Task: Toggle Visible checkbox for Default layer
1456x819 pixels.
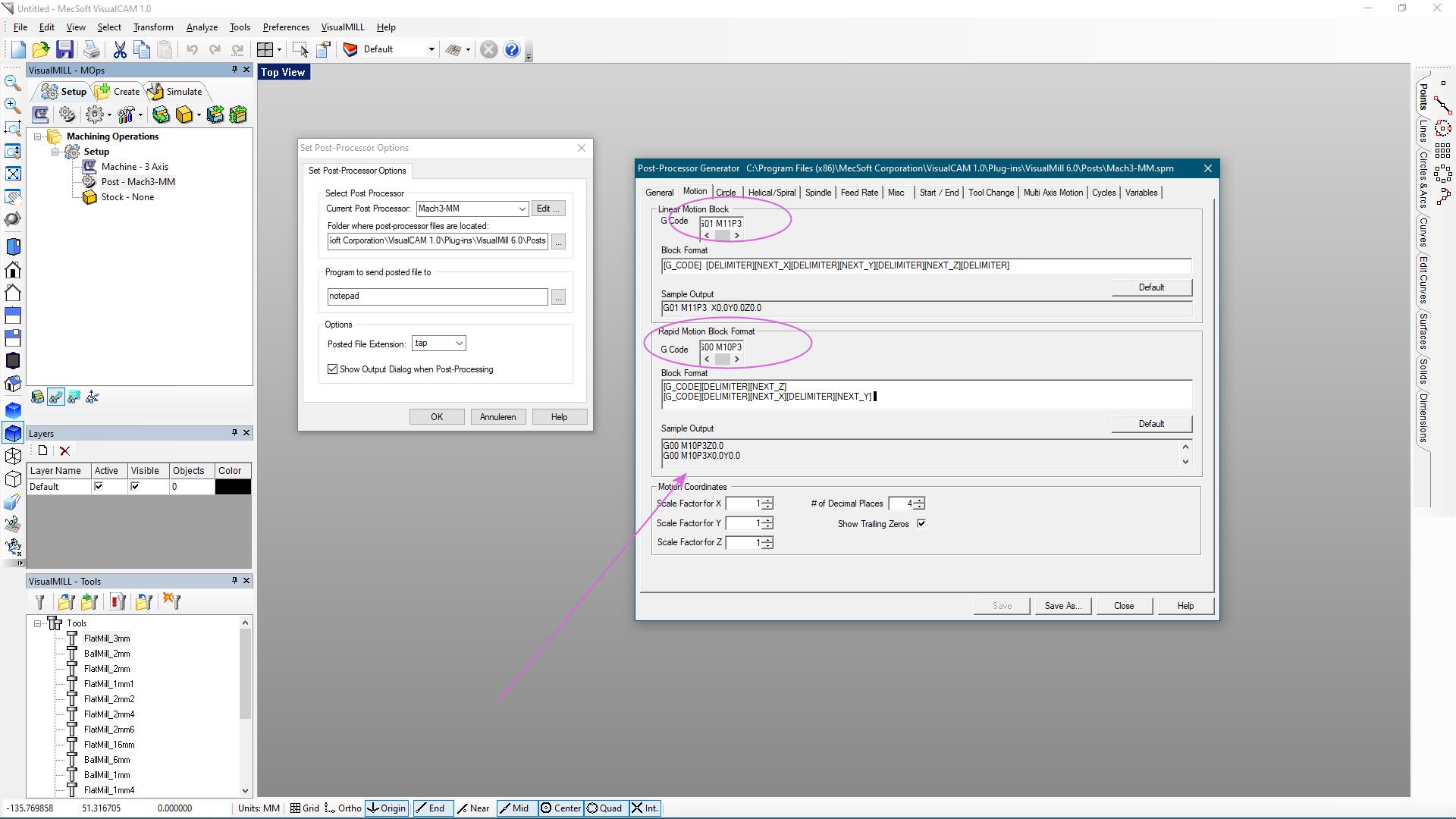Action: coord(135,487)
